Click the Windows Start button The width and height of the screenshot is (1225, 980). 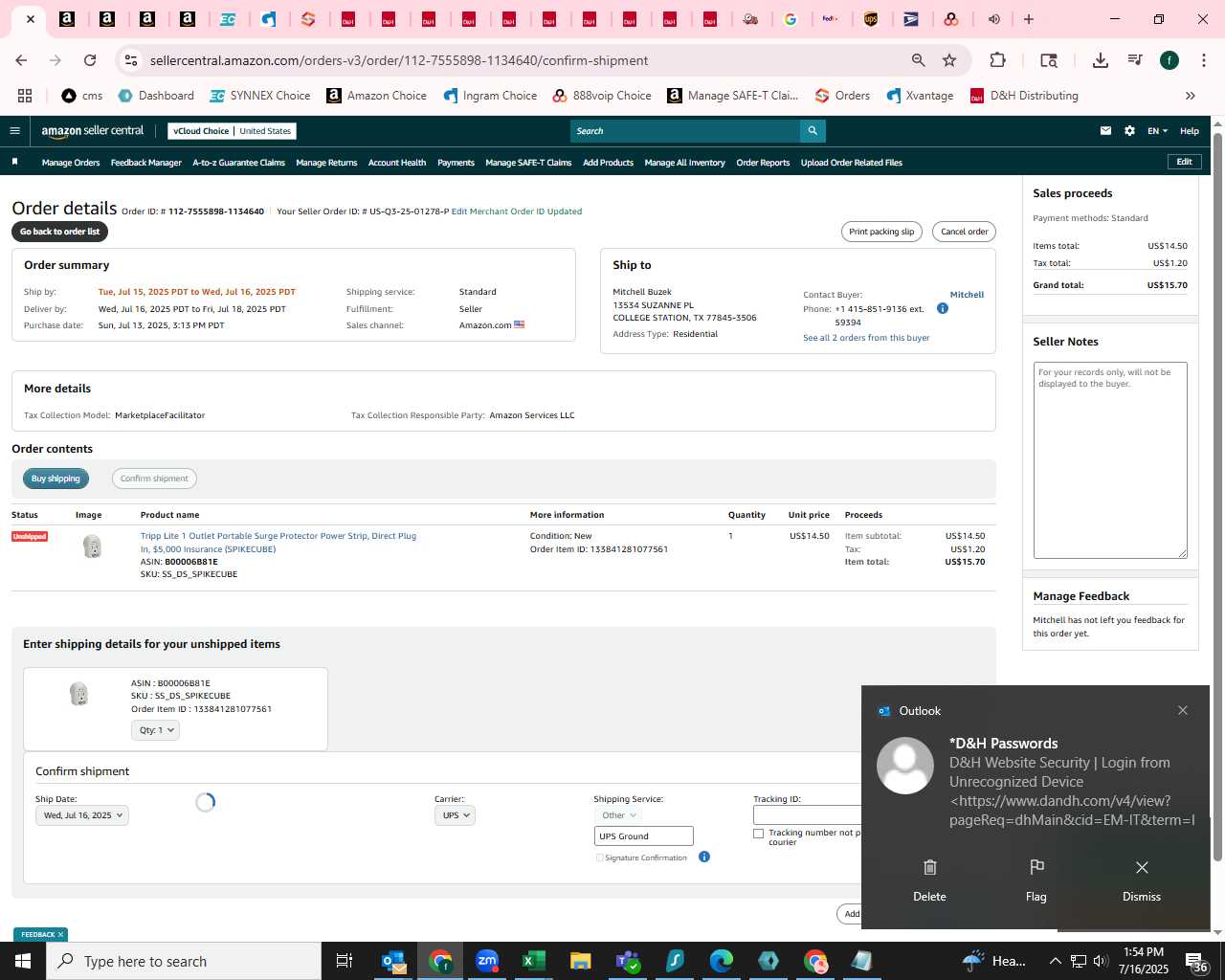pos(23,961)
